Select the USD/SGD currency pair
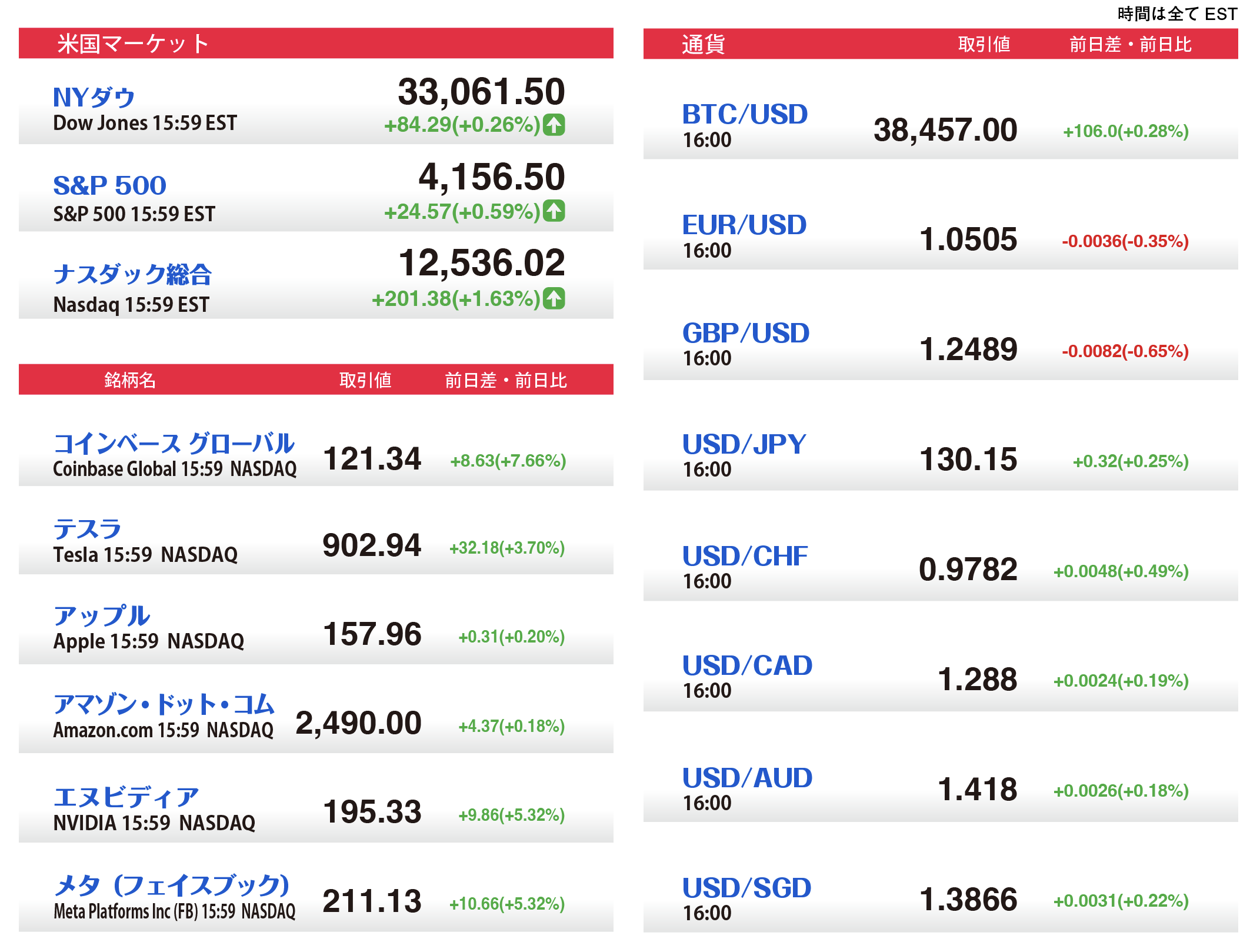Image resolution: width=1260 pixels, height=952 pixels. pos(746,888)
